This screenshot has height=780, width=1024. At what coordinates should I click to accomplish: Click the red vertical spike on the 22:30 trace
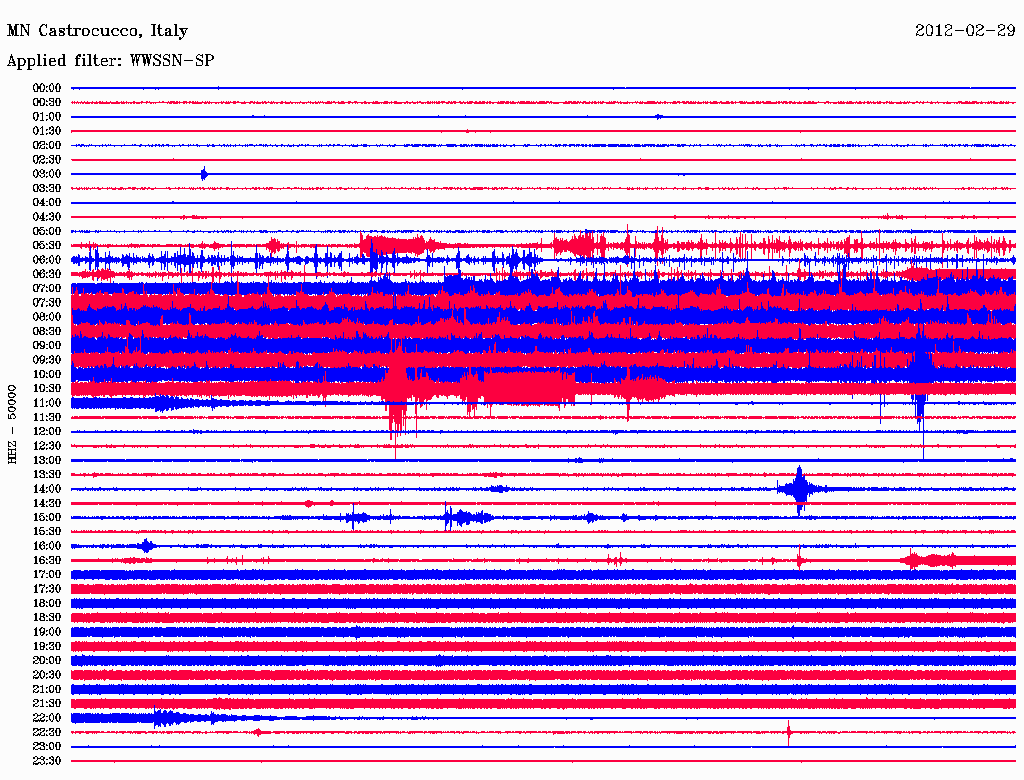tap(789, 732)
